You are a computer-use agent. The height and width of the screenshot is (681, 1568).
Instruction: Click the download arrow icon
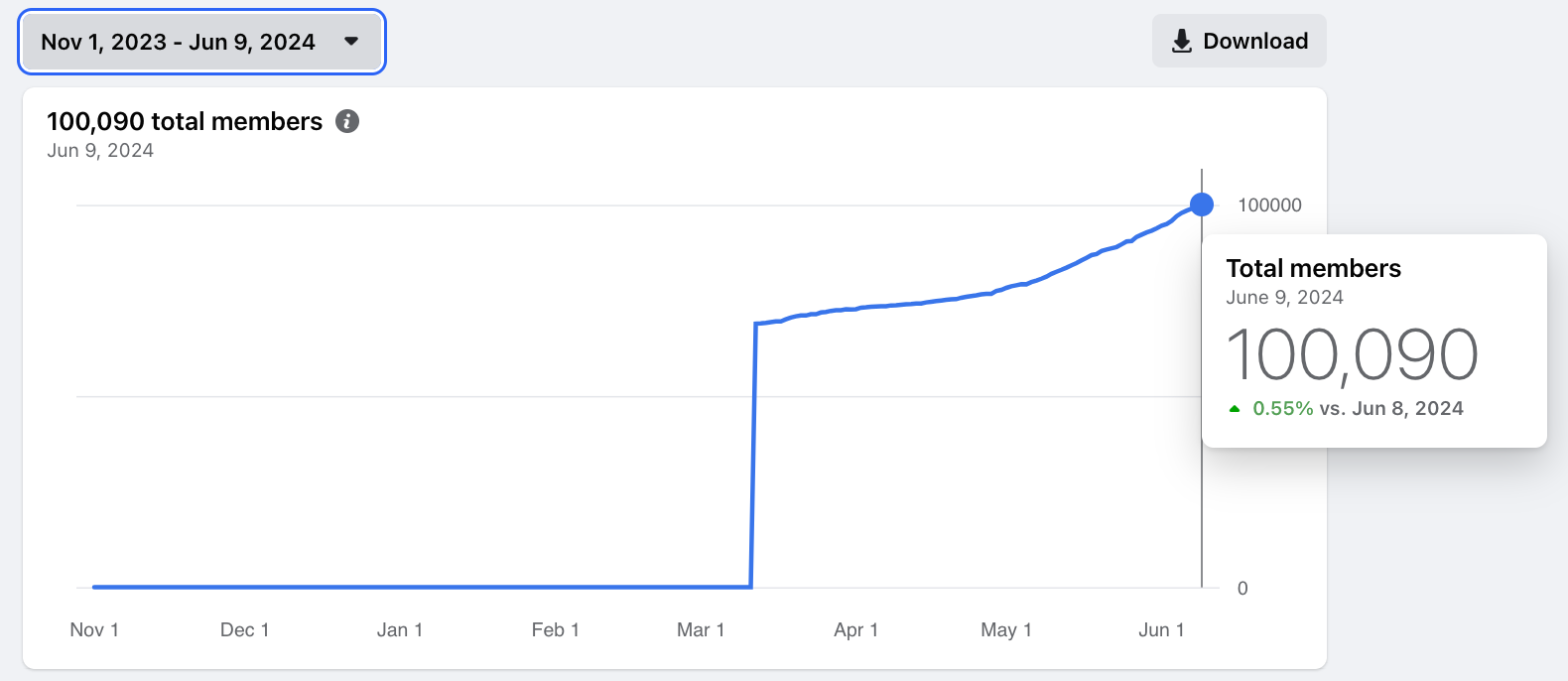[x=1181, y=41]
